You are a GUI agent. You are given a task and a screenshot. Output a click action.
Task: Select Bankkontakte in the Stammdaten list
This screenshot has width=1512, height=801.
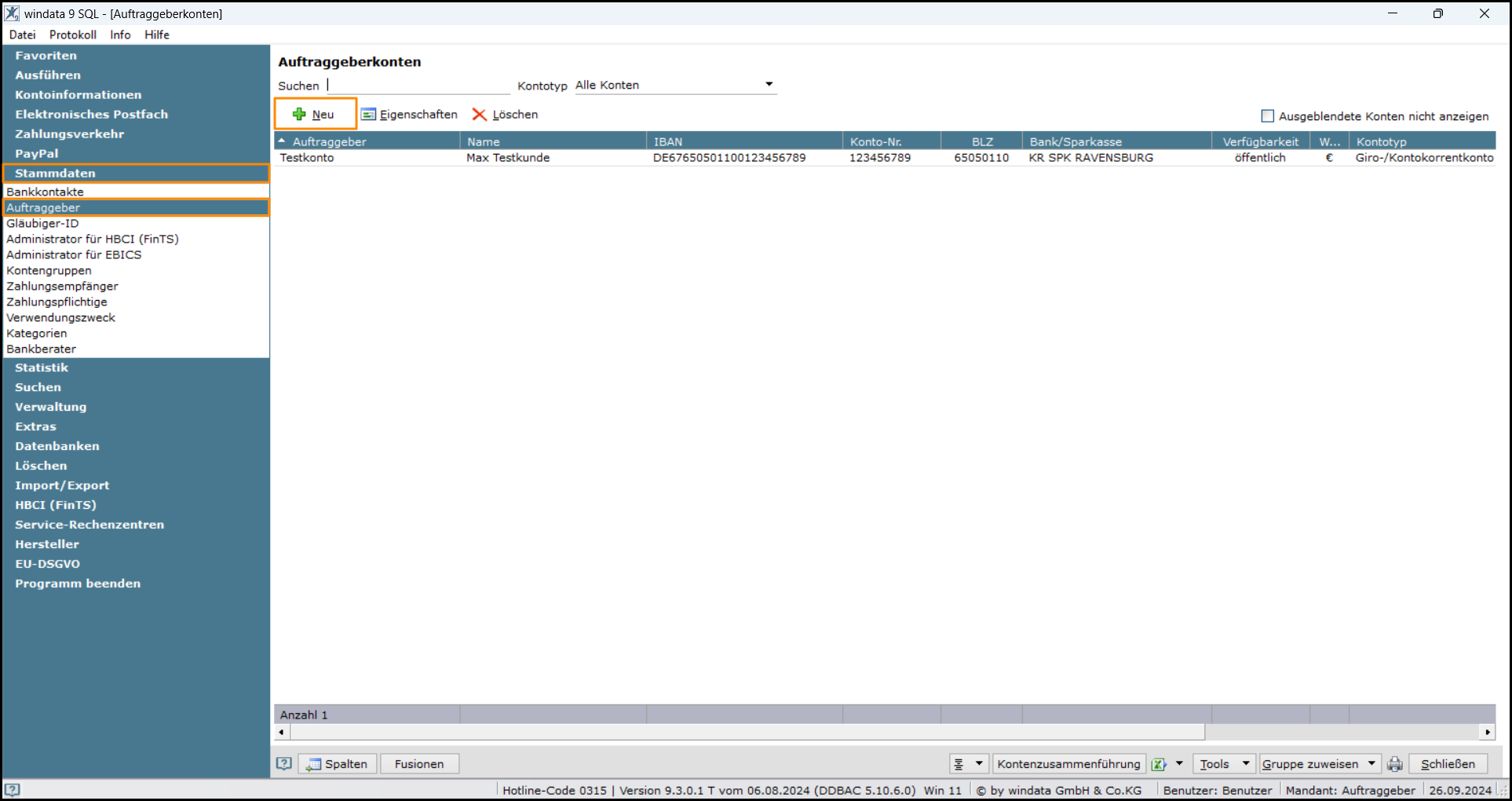point(136,192)
